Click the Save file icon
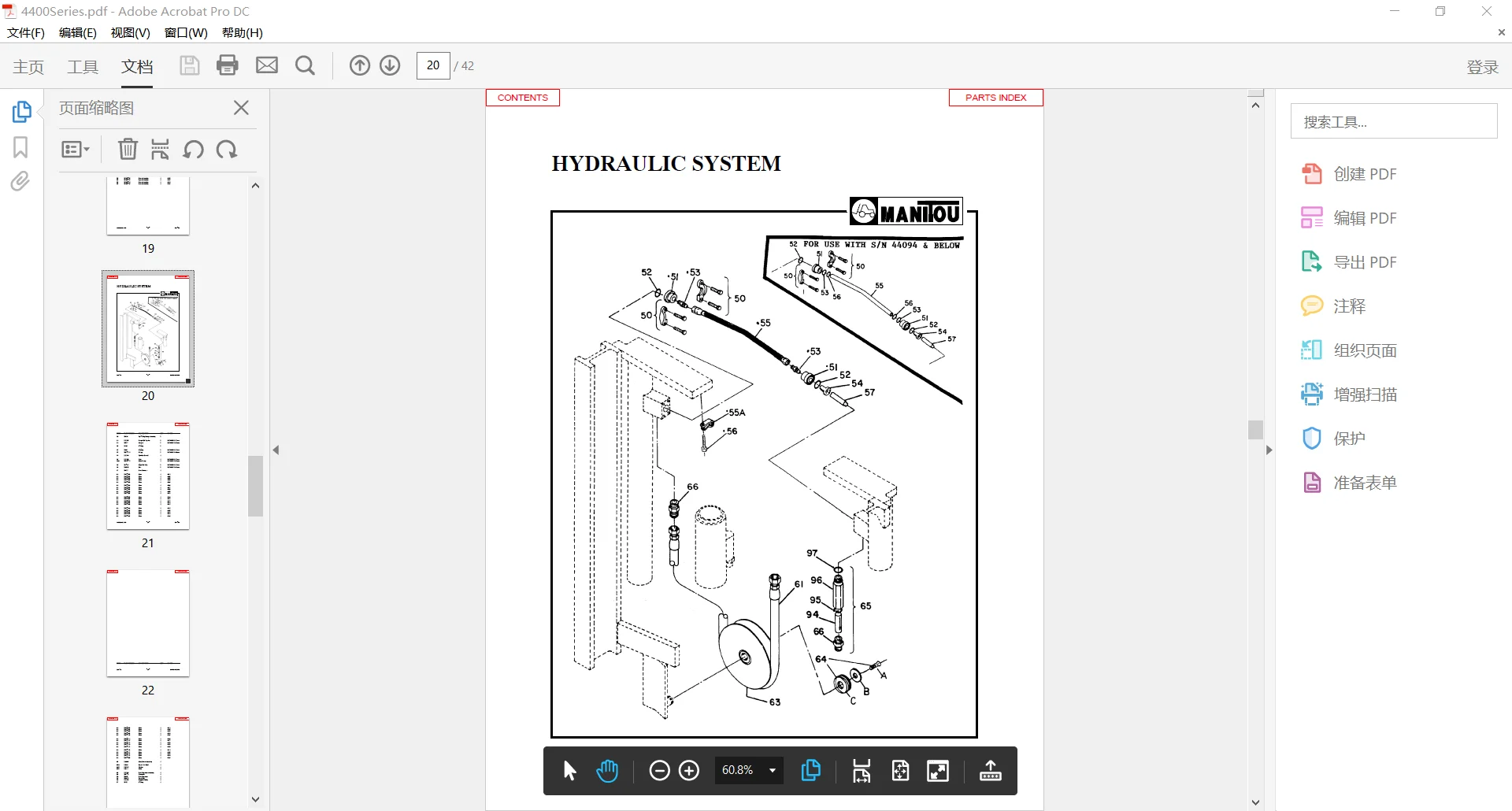Image resolution: width=1512 pixels, height=811 pixels. (189, 65)
